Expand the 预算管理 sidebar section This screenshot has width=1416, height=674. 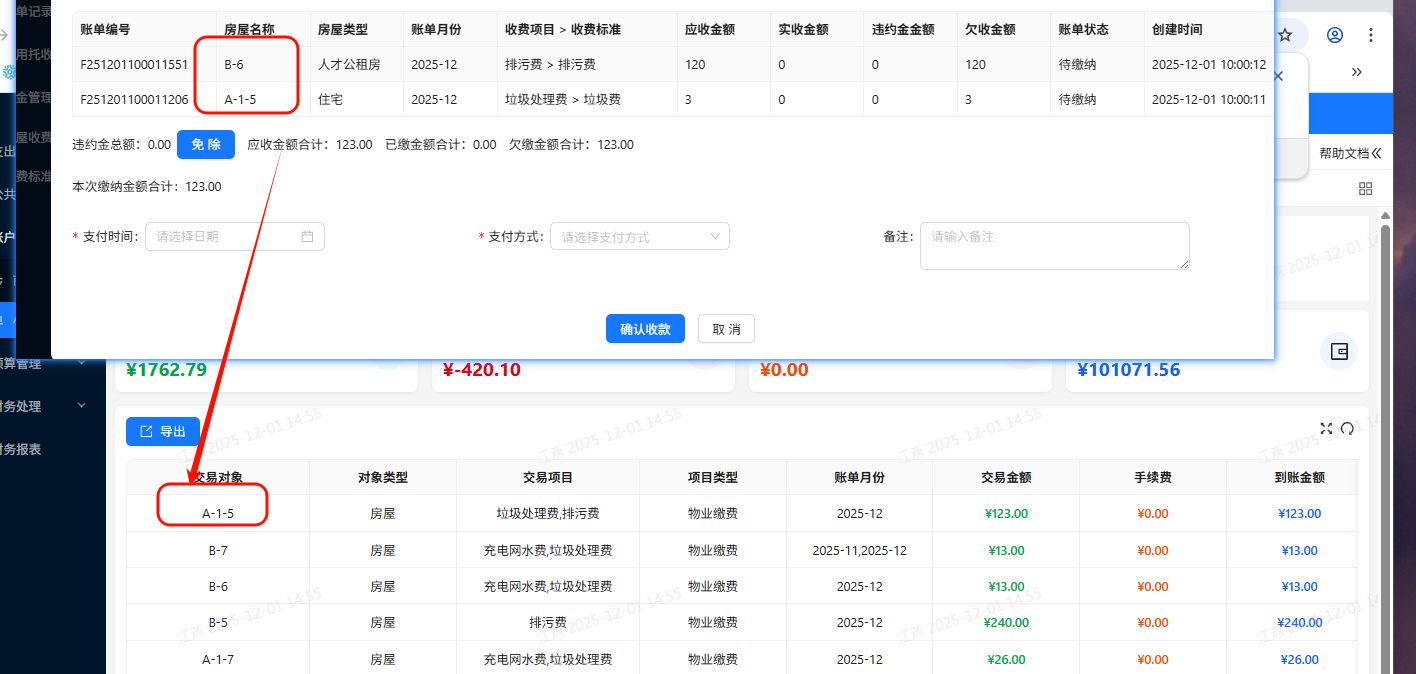point(40,363)
